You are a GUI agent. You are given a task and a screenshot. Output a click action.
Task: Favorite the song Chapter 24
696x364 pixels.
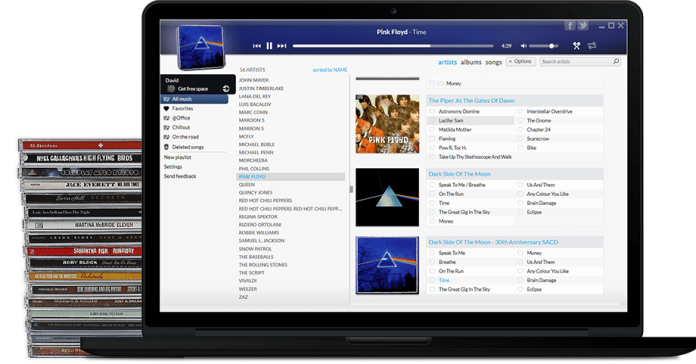coord(520,130)
